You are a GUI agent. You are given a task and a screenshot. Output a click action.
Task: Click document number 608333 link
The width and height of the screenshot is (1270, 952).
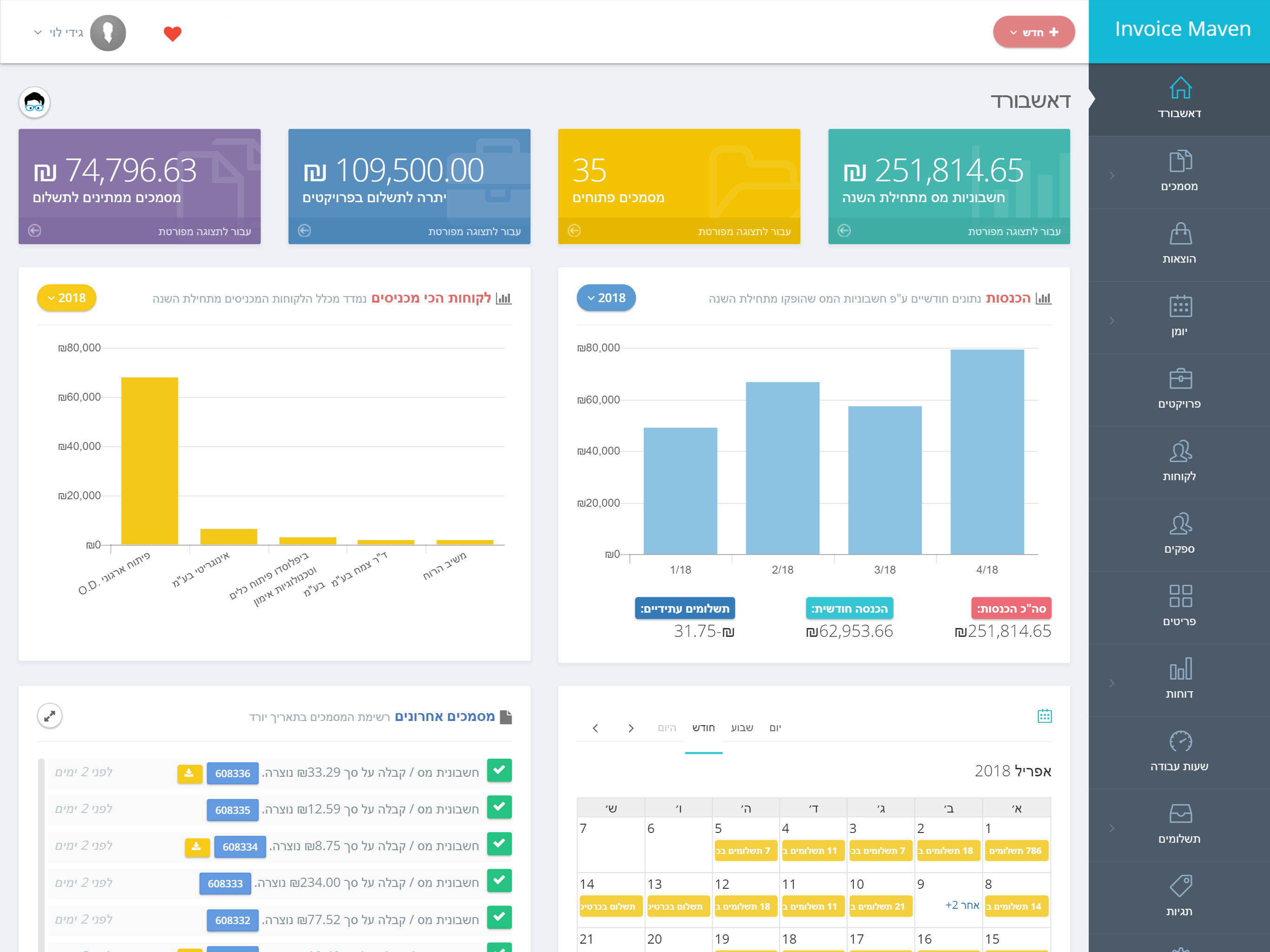[x=225, y=884]
